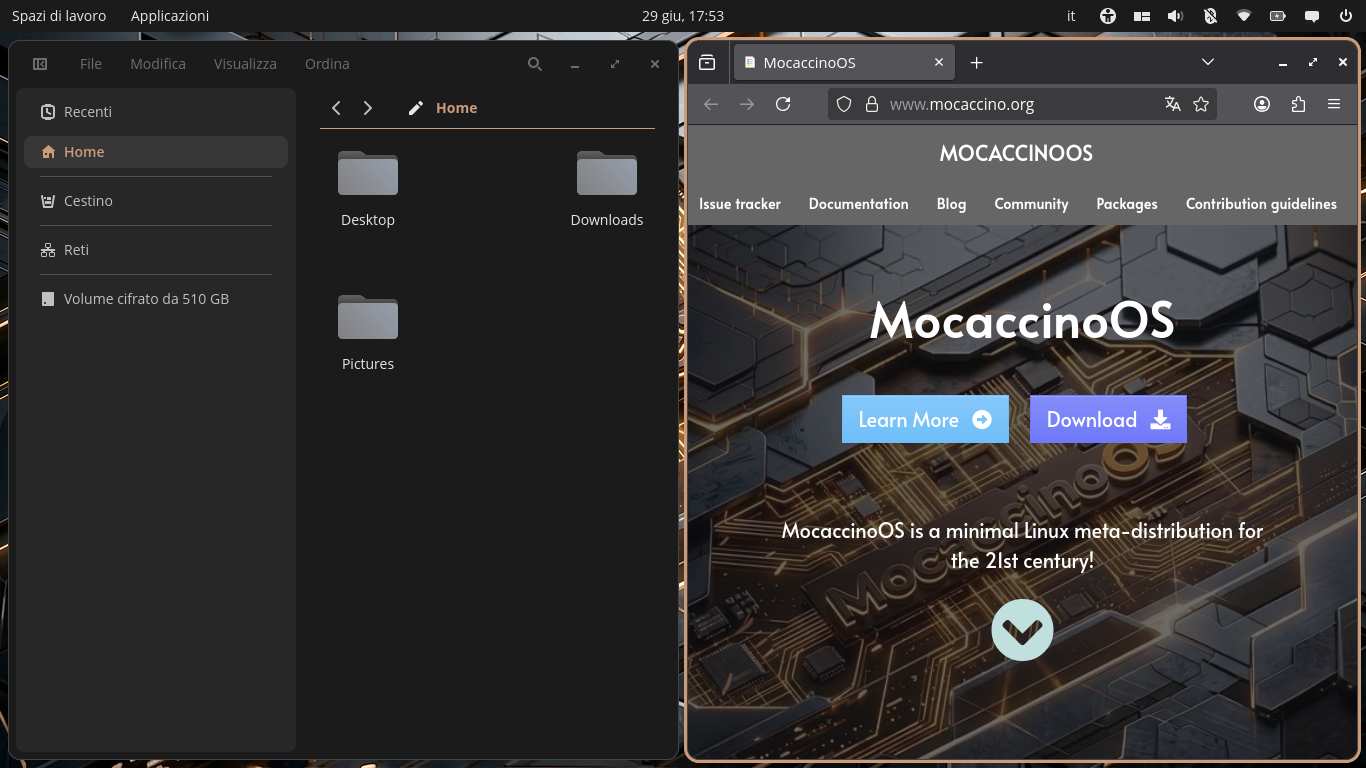Open the file manager search icon
The width and height of the screenshot is (1366, 768).
pyautogui.click(x=535, y=64)
